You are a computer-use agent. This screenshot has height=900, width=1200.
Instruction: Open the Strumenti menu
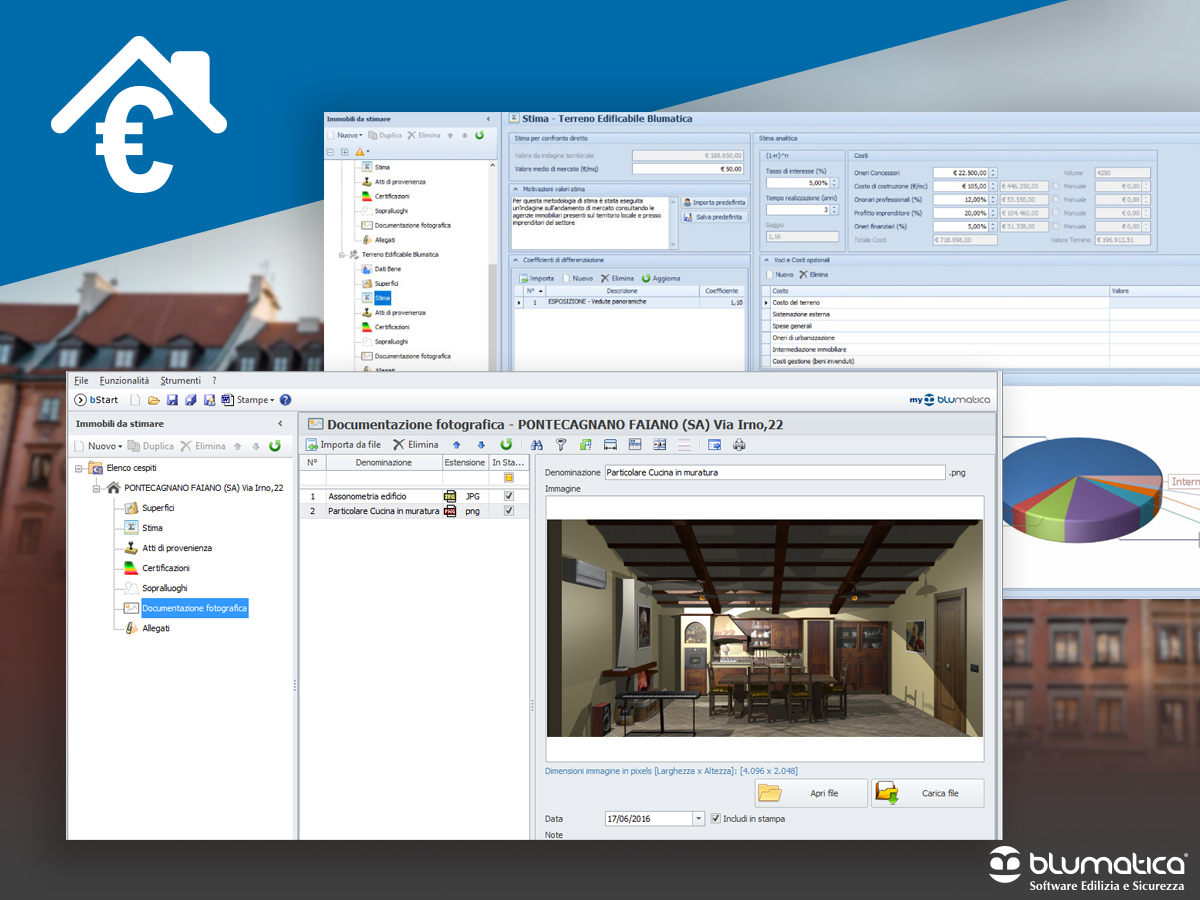(x=180, y=381)
